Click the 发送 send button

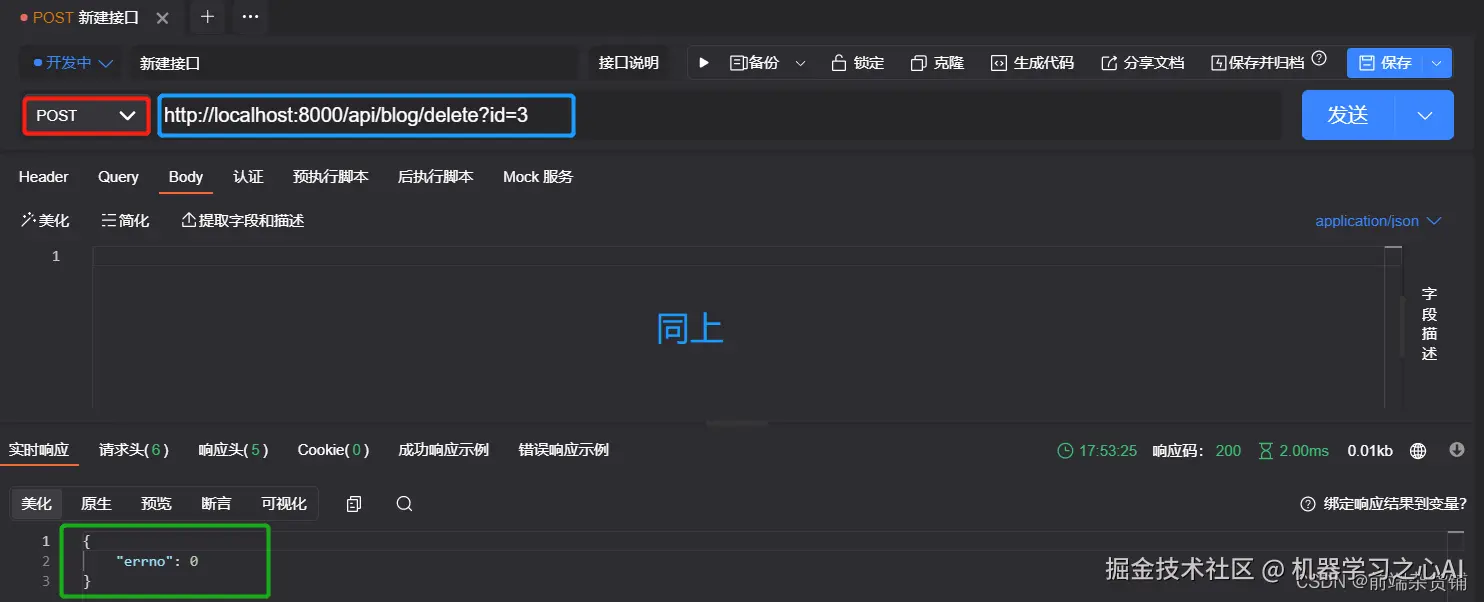1347,115
